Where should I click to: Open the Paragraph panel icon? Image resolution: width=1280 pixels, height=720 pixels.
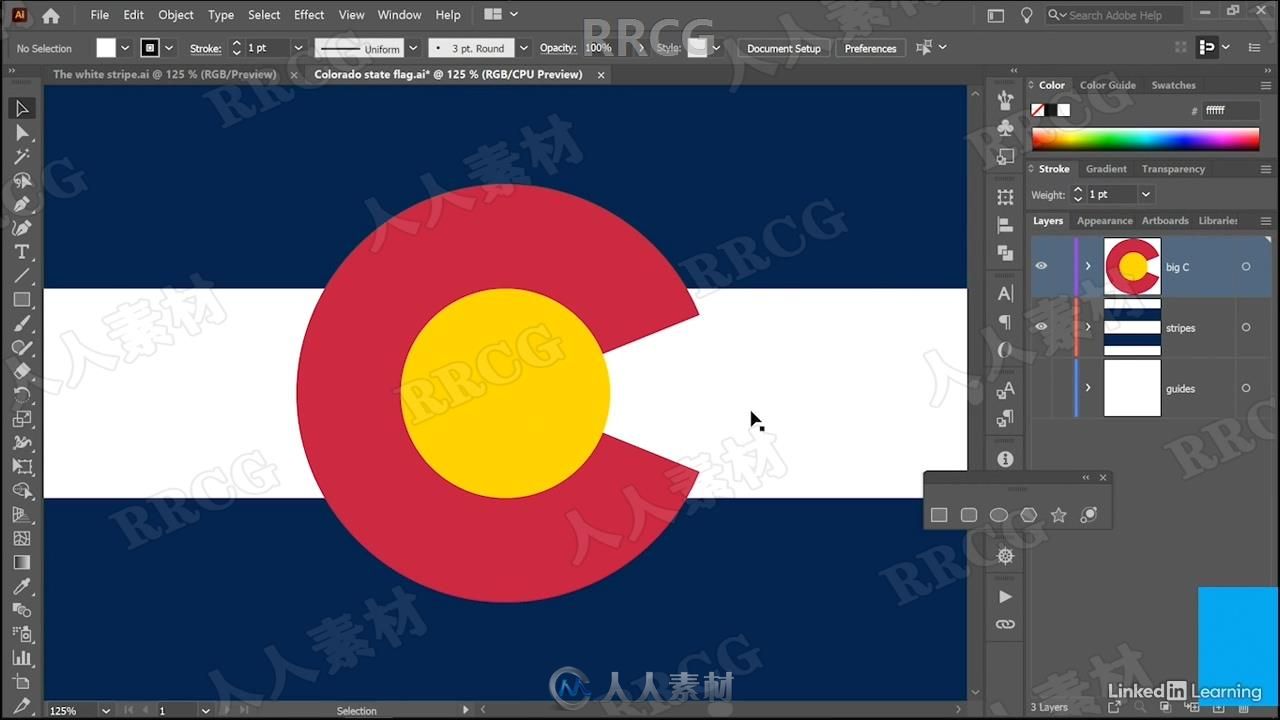point(1006,322)
